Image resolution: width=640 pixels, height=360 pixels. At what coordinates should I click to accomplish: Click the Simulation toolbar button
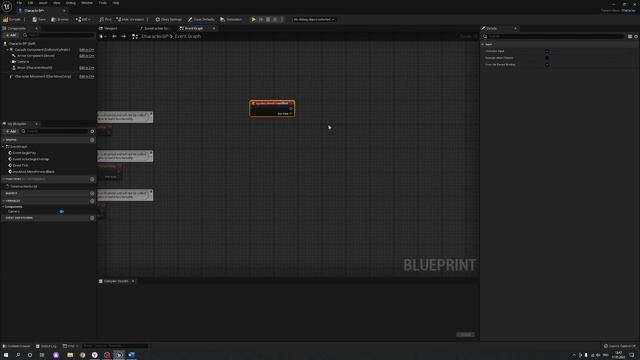231,19
